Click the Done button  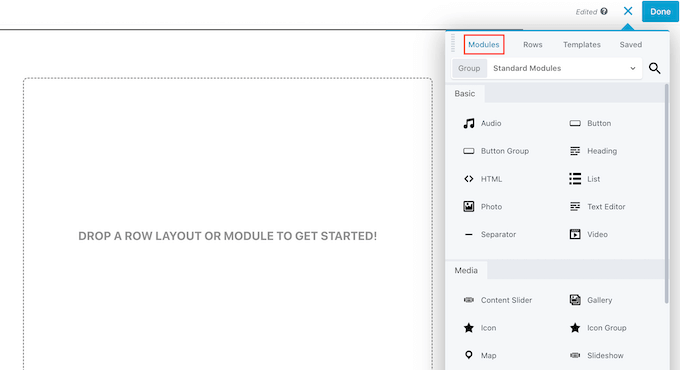[x=660, y=12]
